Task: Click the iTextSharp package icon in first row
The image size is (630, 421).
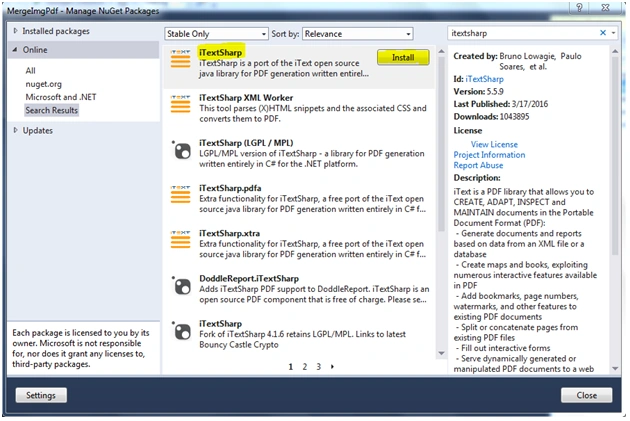Action: (180, 59)
